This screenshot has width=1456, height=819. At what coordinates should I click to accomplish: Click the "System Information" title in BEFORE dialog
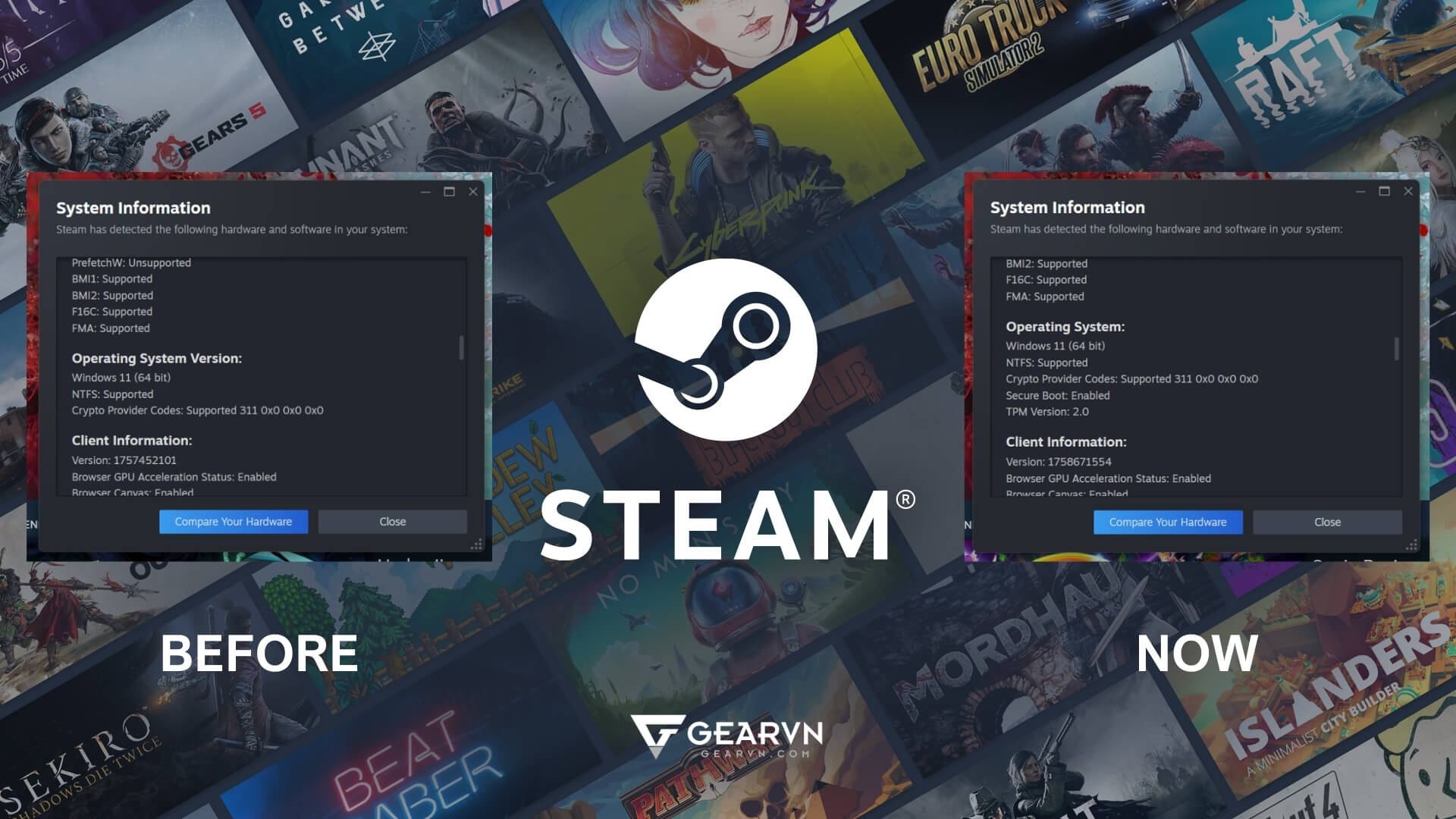click(133, 208)
